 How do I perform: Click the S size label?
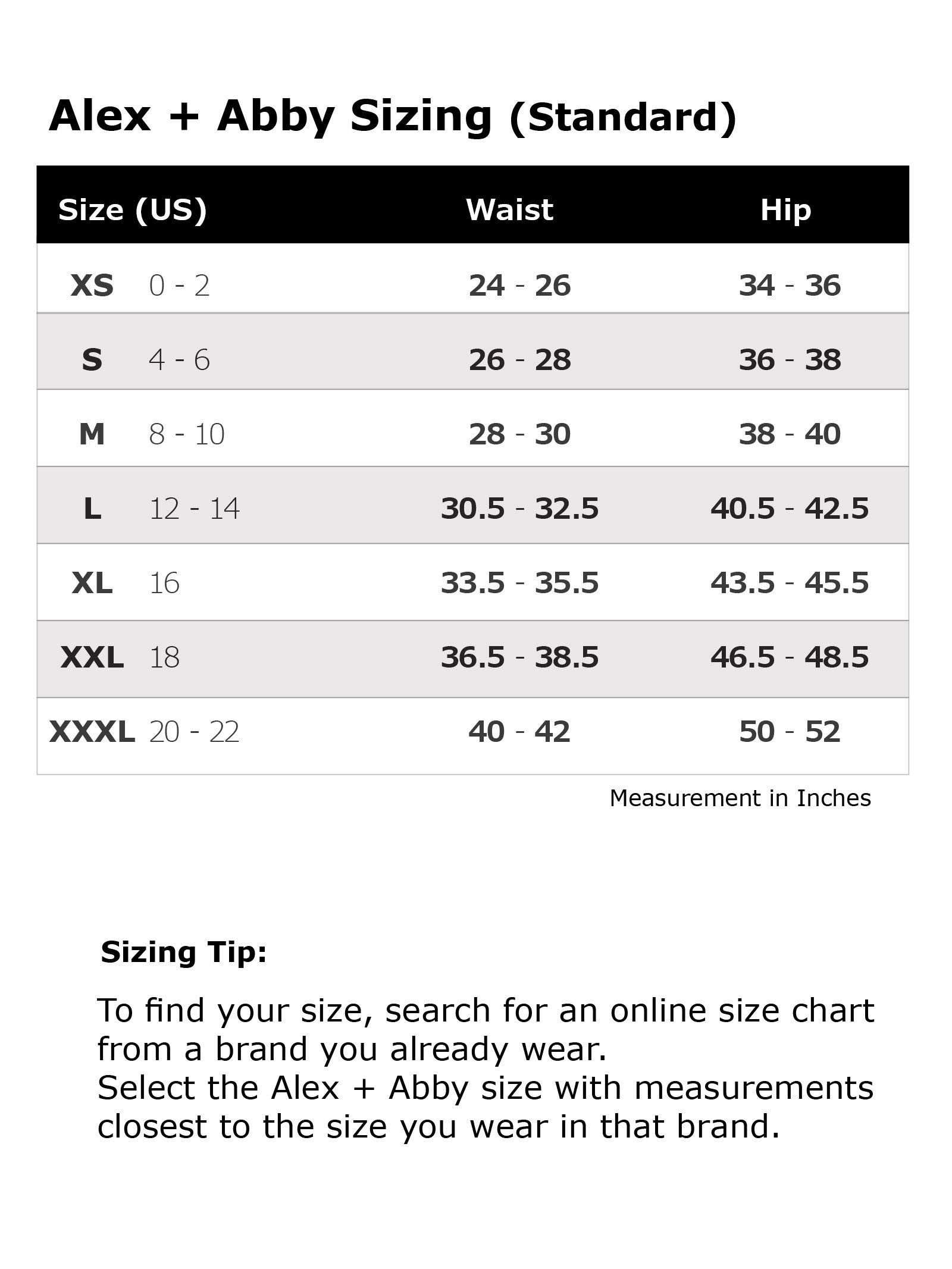pos(92,360)
